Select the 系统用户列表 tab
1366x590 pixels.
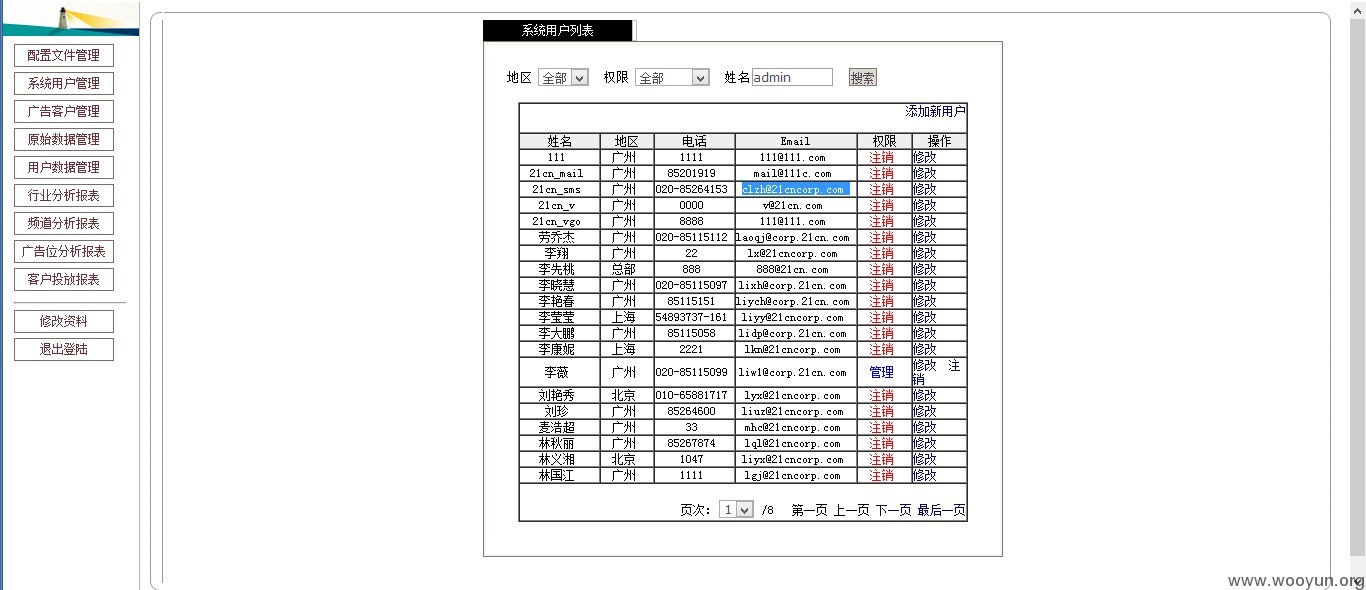558,31
